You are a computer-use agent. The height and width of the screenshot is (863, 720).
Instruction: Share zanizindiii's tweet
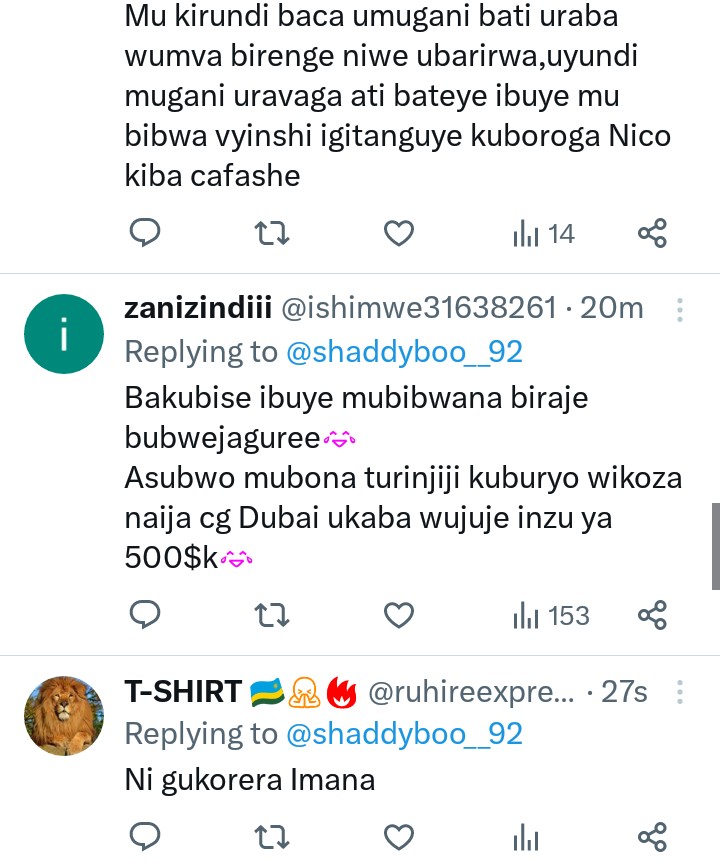(652, 615)
